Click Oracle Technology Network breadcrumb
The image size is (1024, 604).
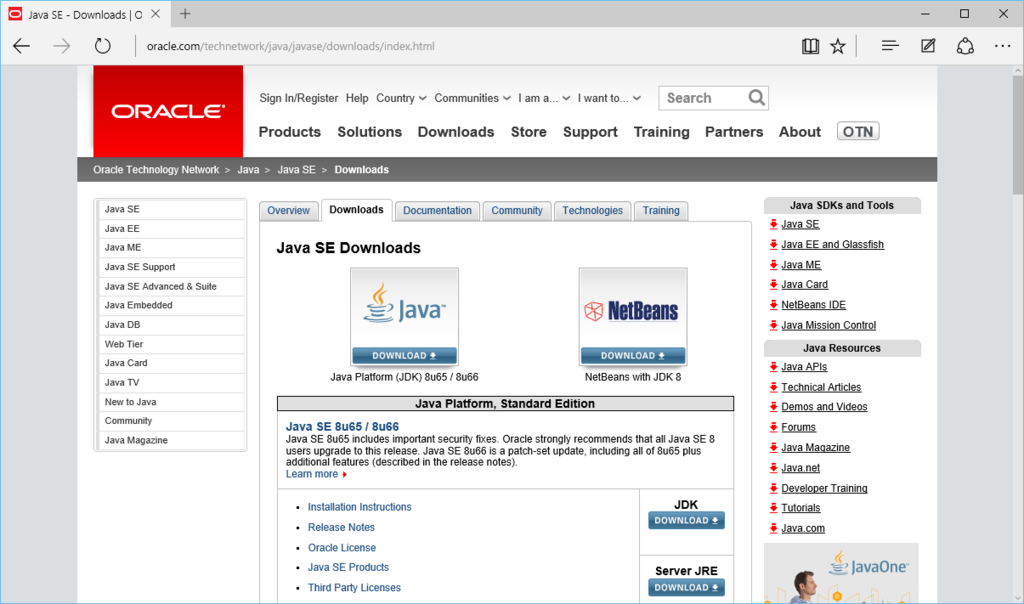coord(156,170)
